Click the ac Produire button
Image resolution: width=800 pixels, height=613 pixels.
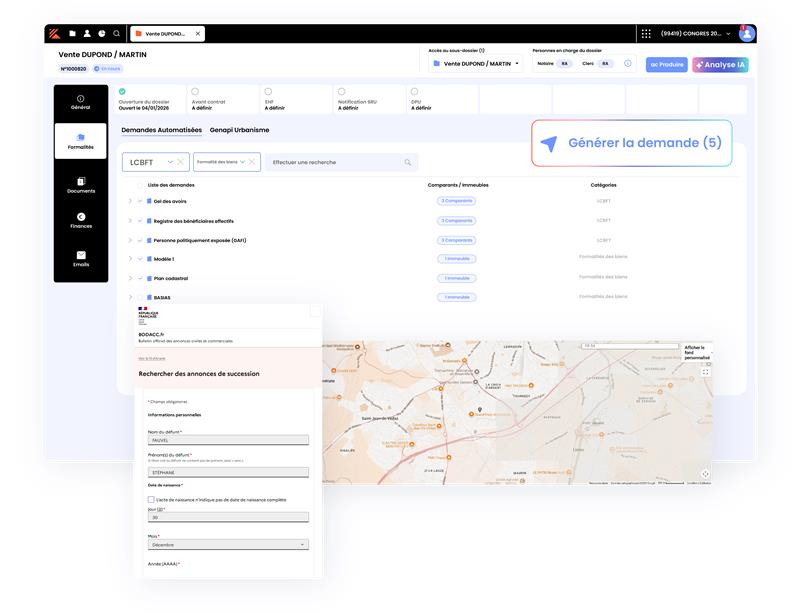[x=666, y=65]
